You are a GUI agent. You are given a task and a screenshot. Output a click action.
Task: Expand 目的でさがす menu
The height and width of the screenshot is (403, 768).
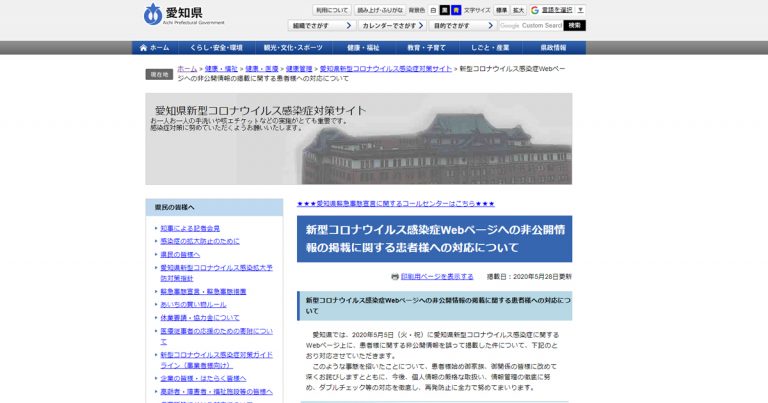tap(463, 25)
